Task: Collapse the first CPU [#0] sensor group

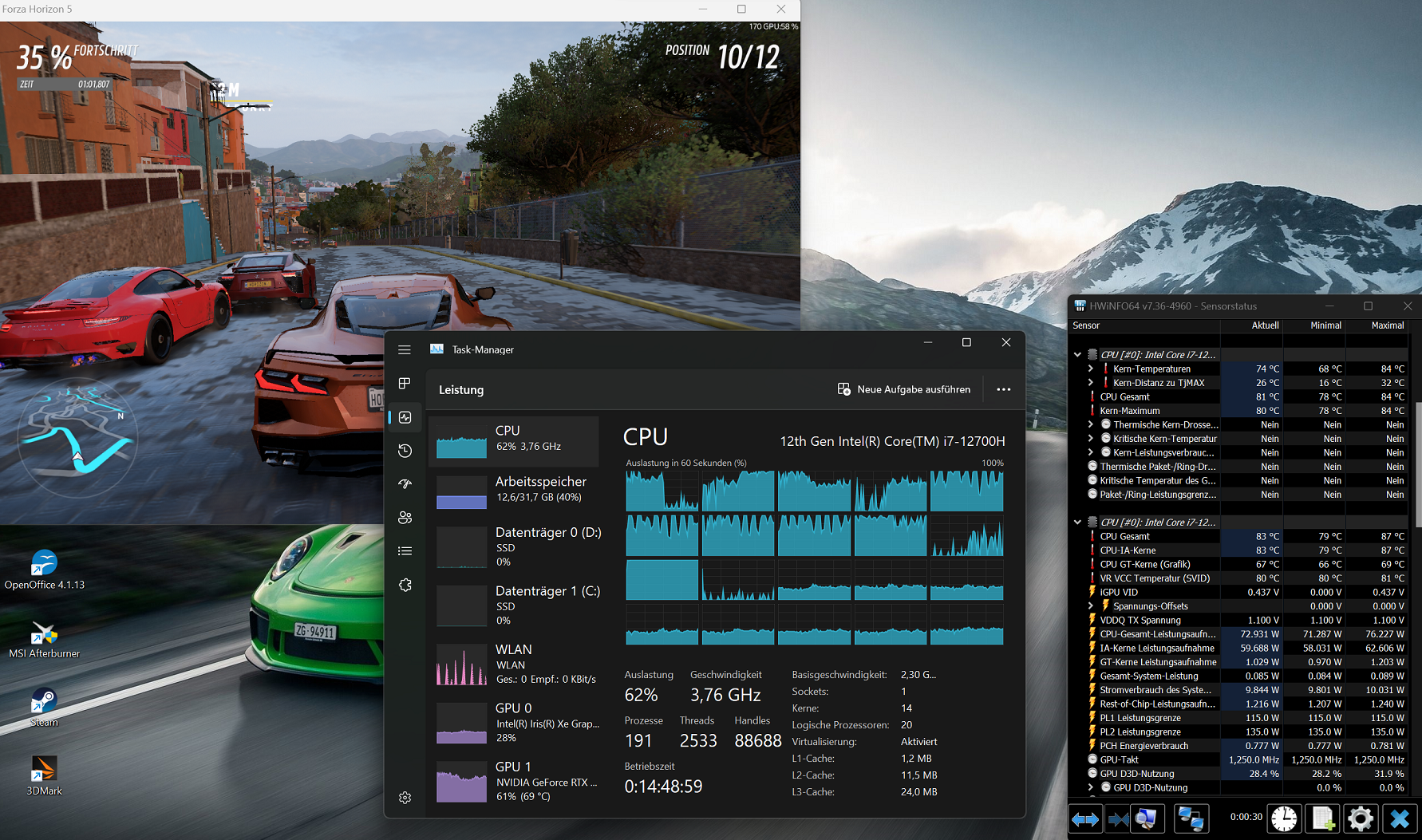Action: click(1078, 355)
